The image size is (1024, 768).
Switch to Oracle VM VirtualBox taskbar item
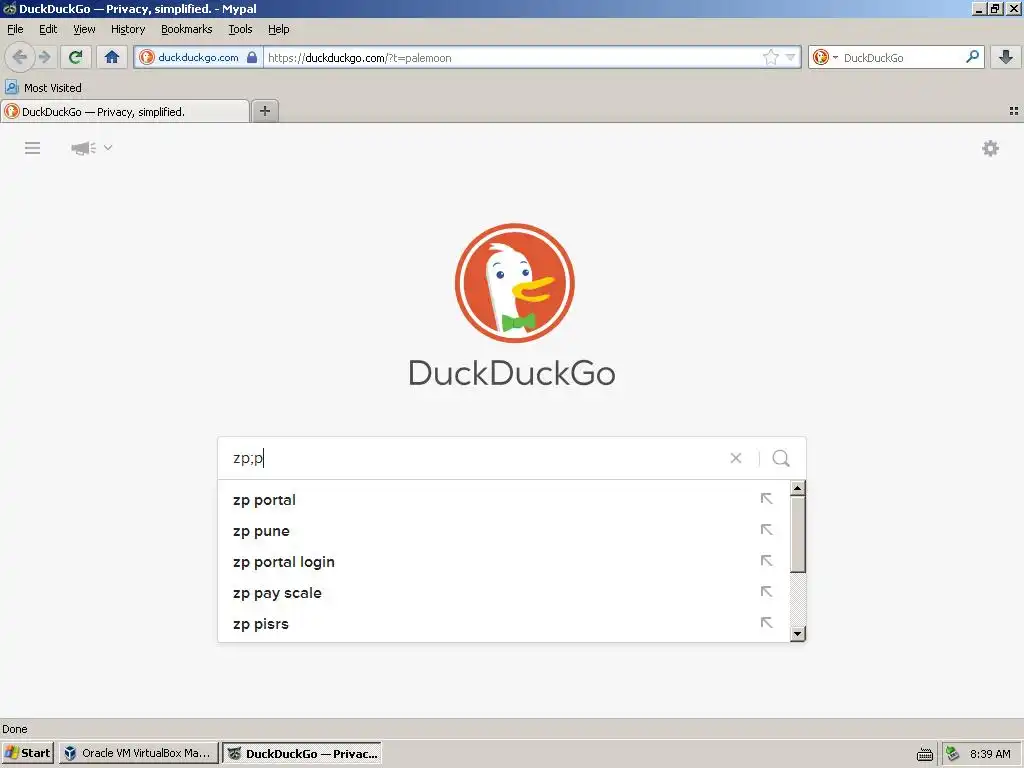pos(139,753)
